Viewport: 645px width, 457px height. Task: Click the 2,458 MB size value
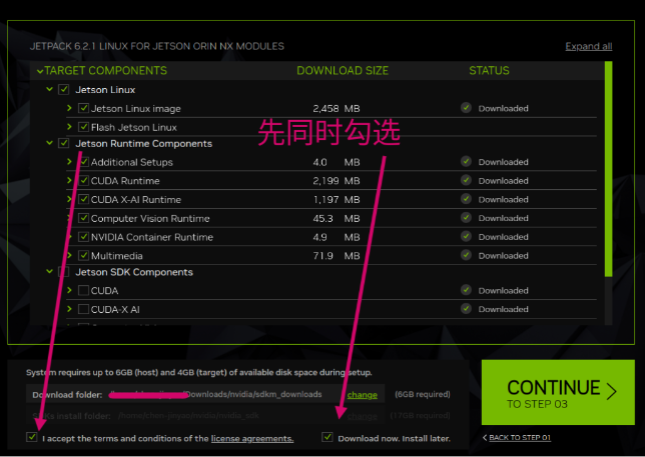click(x=336, y=109)
